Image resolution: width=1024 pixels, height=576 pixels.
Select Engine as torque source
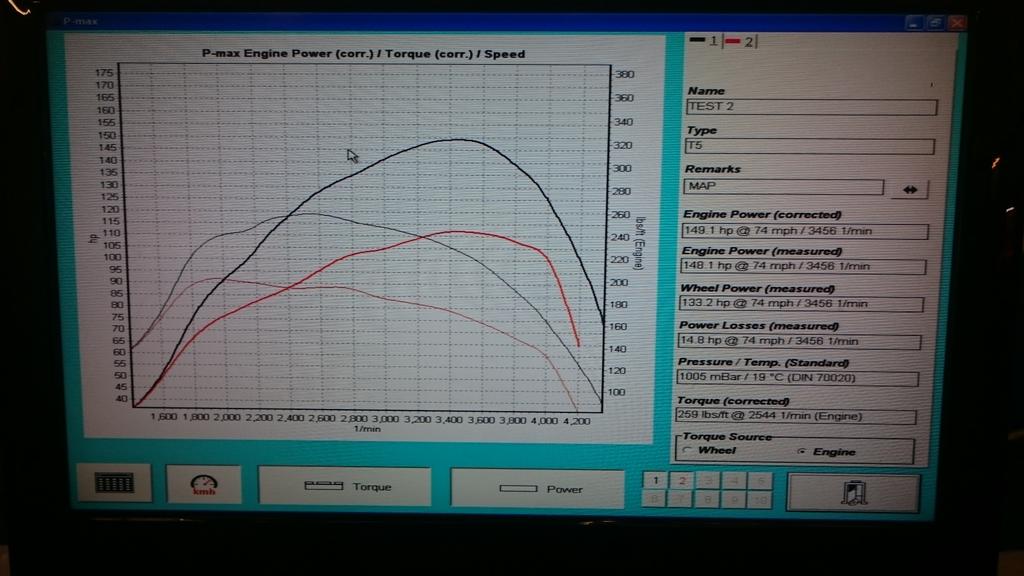[x=827, y=451]
